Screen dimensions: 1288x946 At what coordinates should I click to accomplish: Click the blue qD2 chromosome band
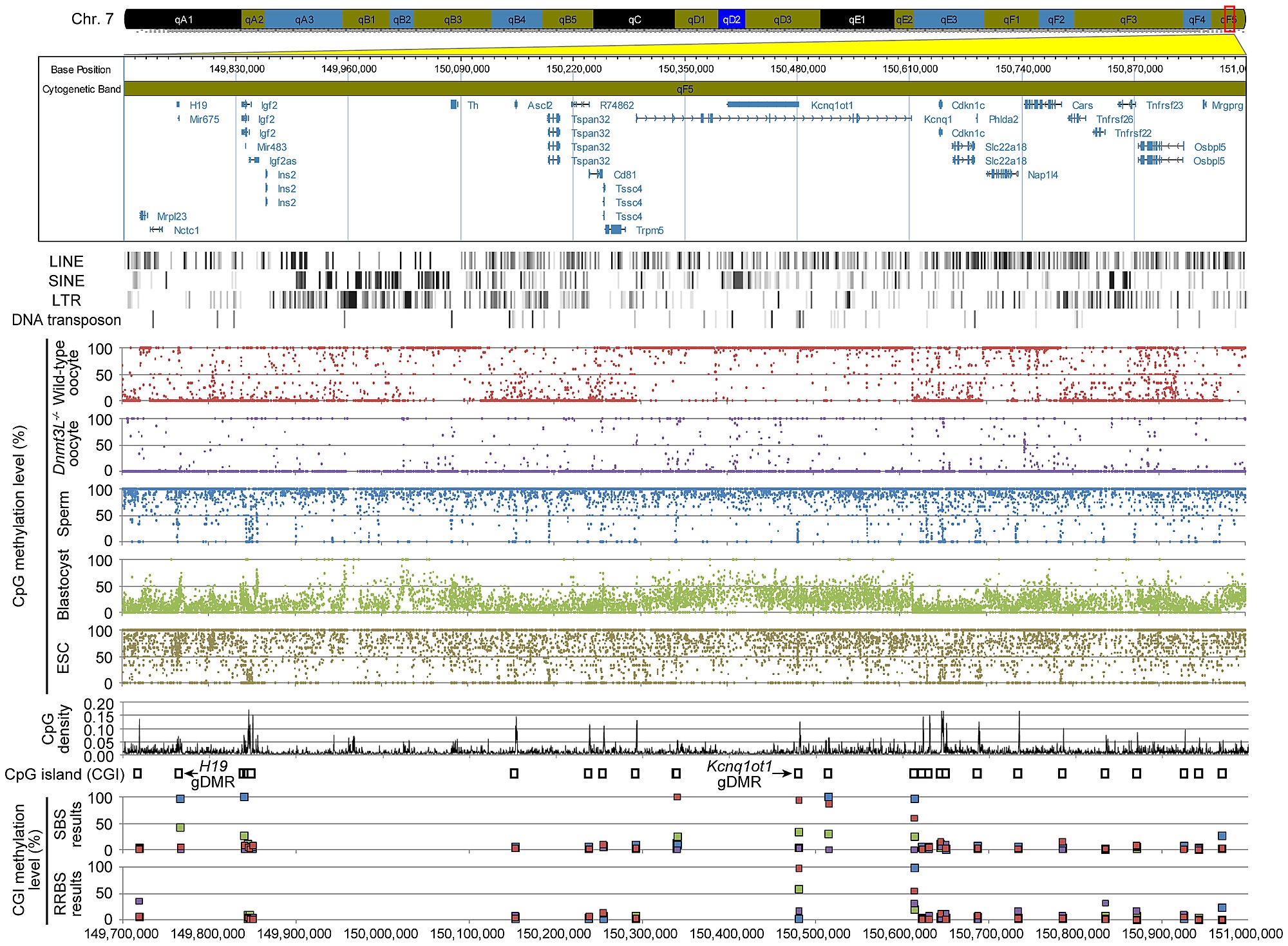click(731, 19)
